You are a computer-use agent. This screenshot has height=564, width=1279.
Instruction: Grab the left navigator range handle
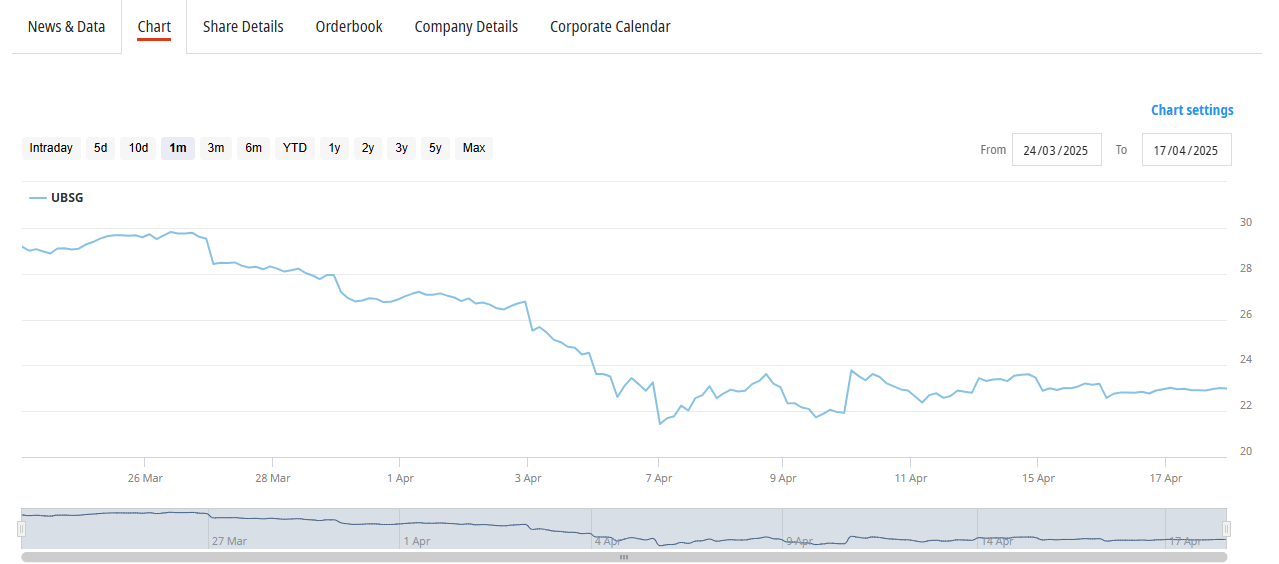[21, 528]
